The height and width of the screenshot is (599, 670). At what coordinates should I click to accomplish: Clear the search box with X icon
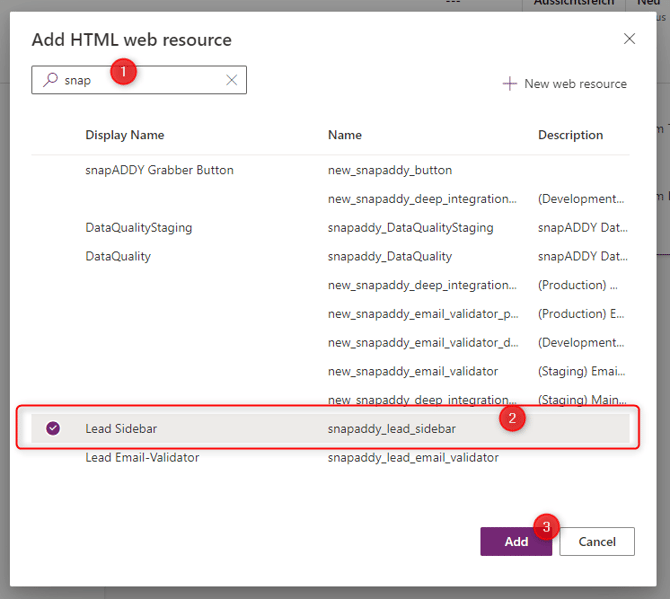pyautogui.click(x=231, y=80)
